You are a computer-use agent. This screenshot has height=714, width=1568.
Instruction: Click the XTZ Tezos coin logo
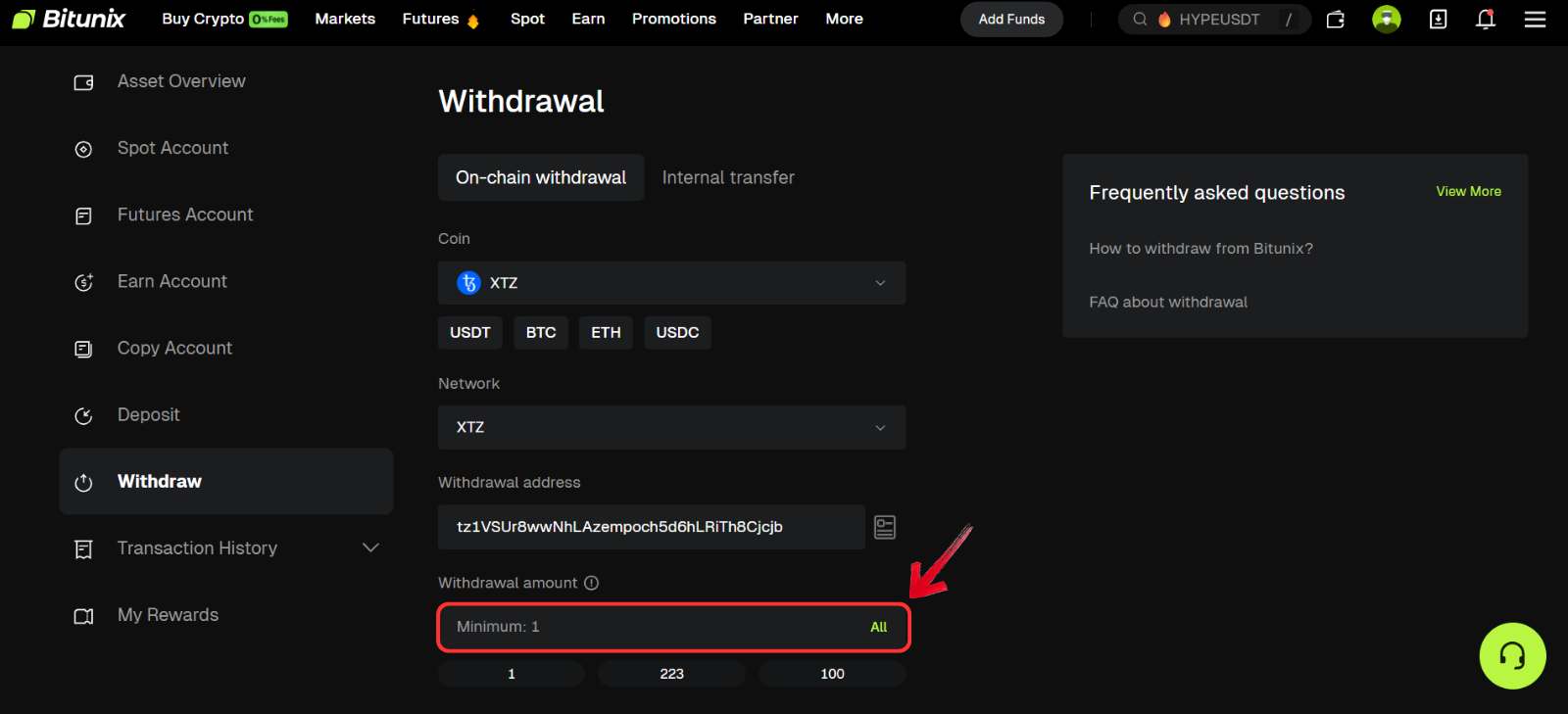(468, 282)
